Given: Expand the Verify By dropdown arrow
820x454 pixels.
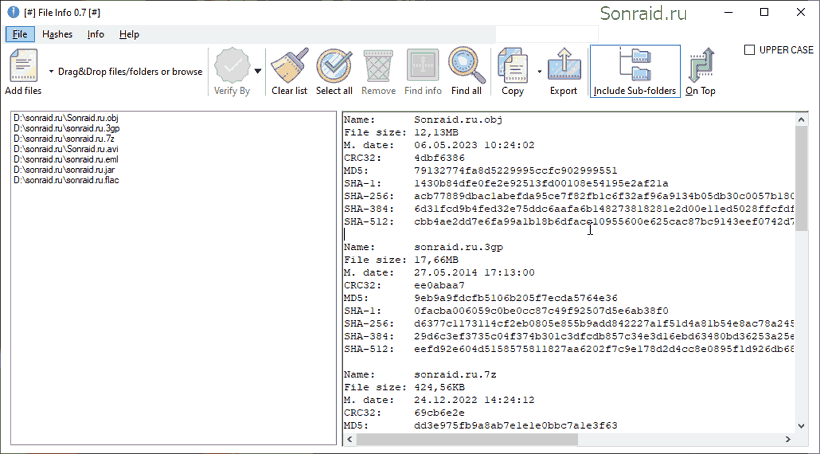Looking at the screenshot, I should (257, 72).
